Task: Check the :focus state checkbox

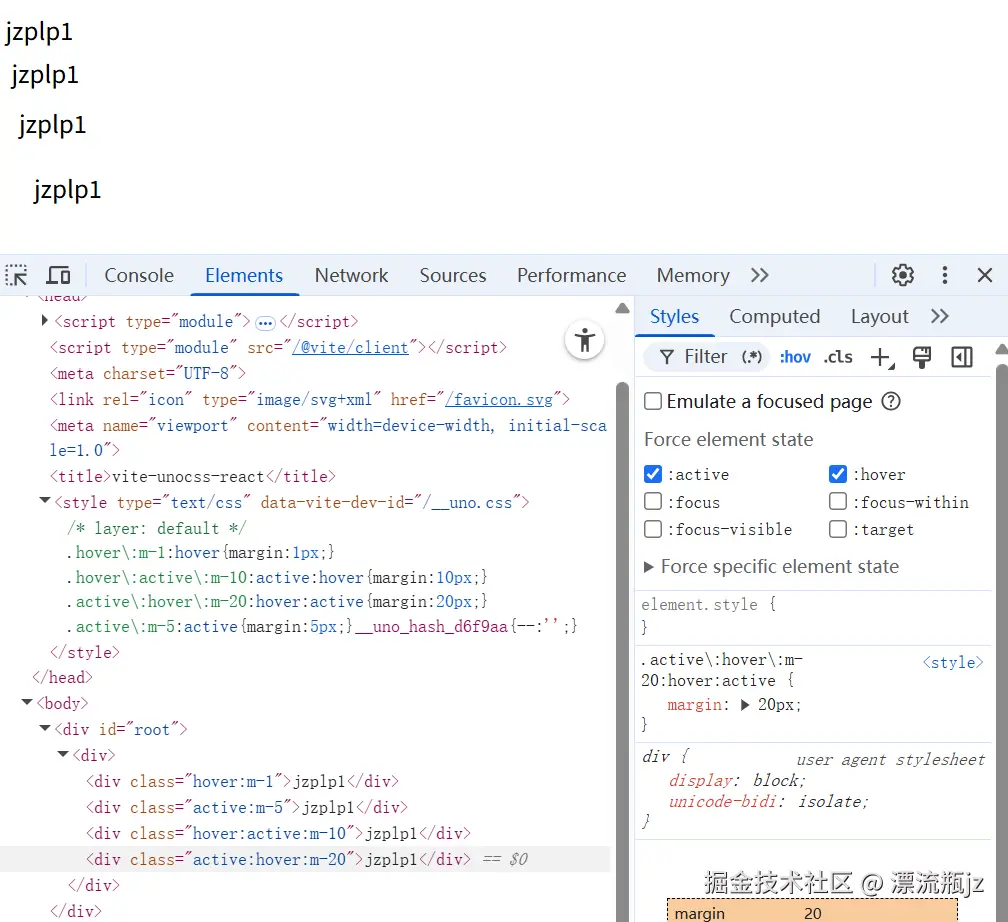Action: coord(652,502)
